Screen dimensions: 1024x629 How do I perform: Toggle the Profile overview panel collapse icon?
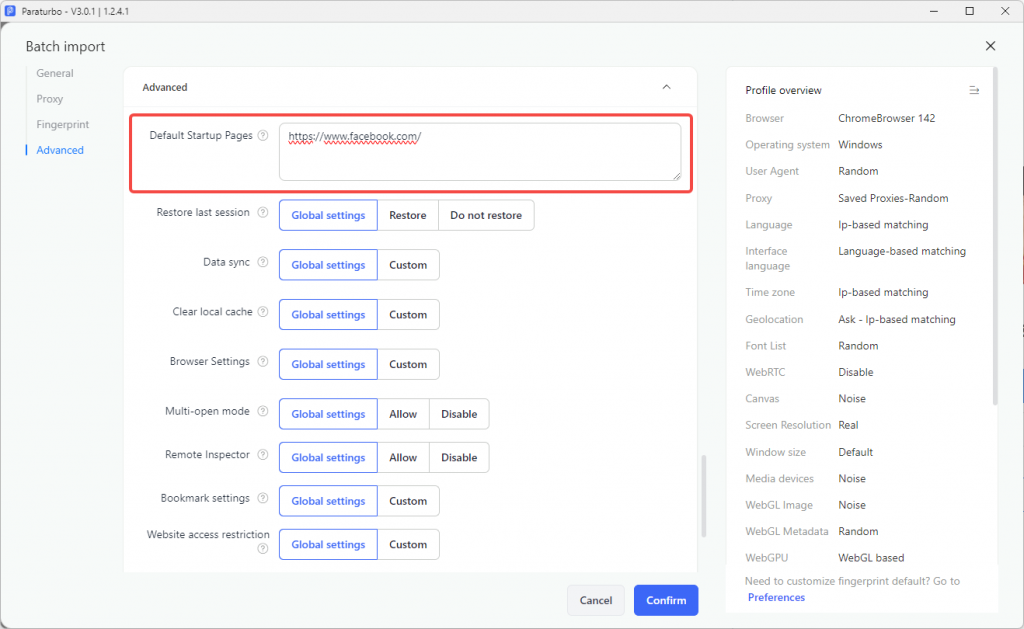974,90
